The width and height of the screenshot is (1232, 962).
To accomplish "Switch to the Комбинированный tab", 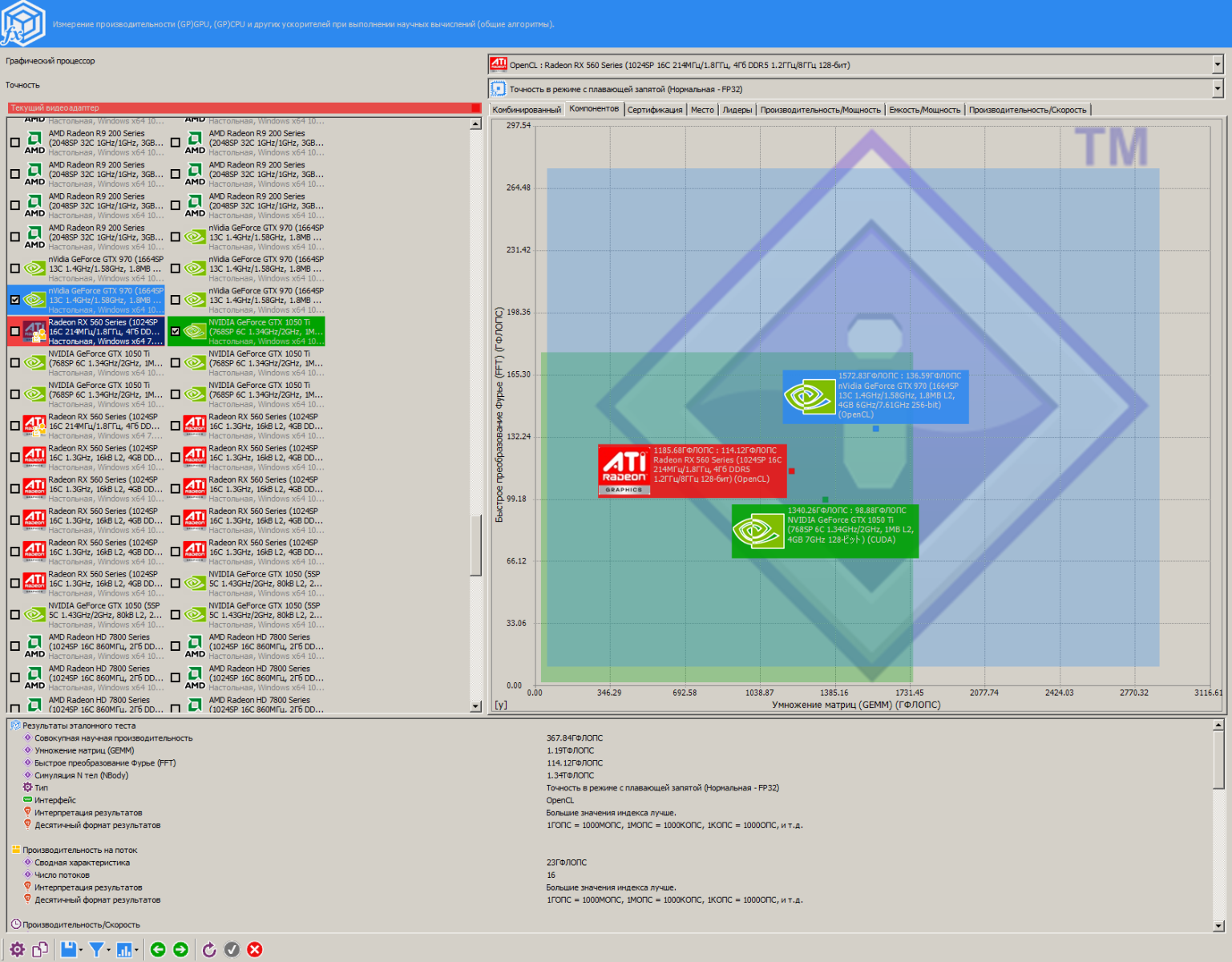I will (527, 110).
